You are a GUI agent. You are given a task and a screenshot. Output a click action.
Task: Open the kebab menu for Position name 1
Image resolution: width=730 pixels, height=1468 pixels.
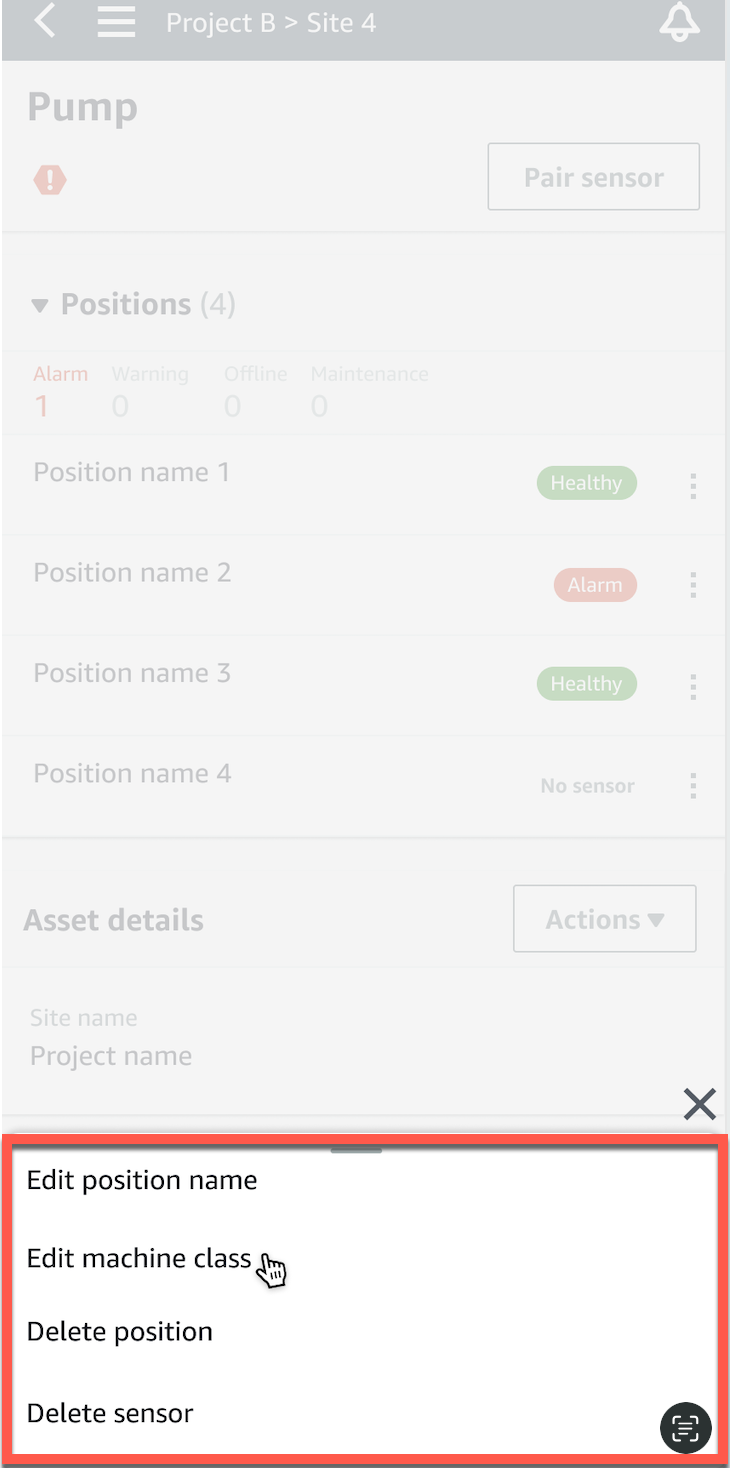(693, 484)
